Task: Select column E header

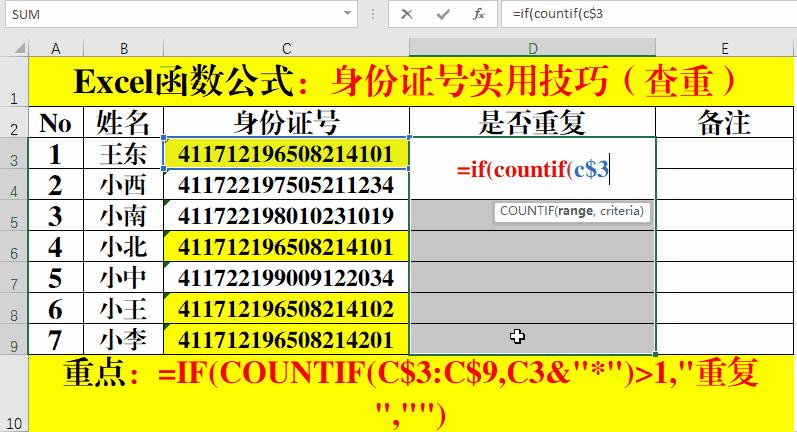Action: pos(725,48)
